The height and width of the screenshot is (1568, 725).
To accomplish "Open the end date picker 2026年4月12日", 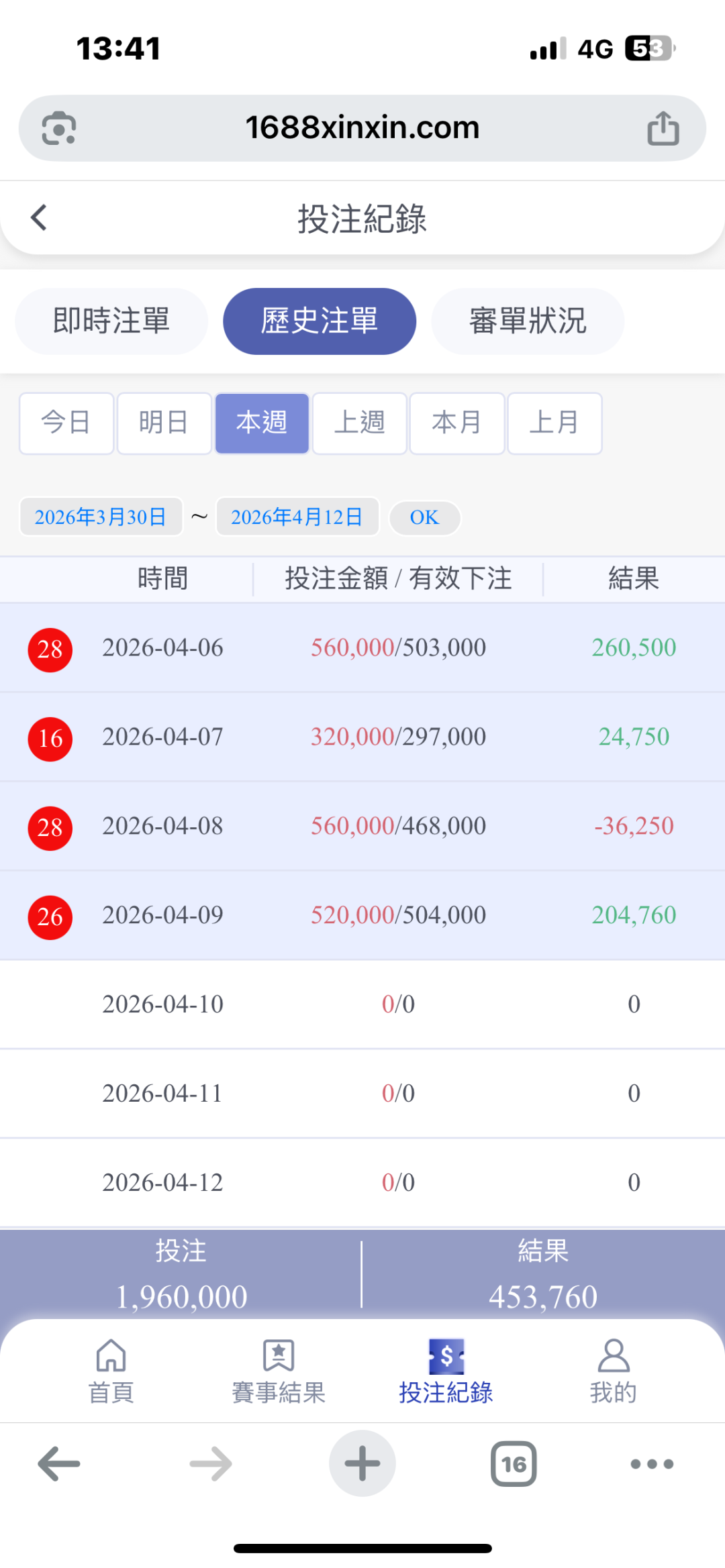I will tap(297, 517).
